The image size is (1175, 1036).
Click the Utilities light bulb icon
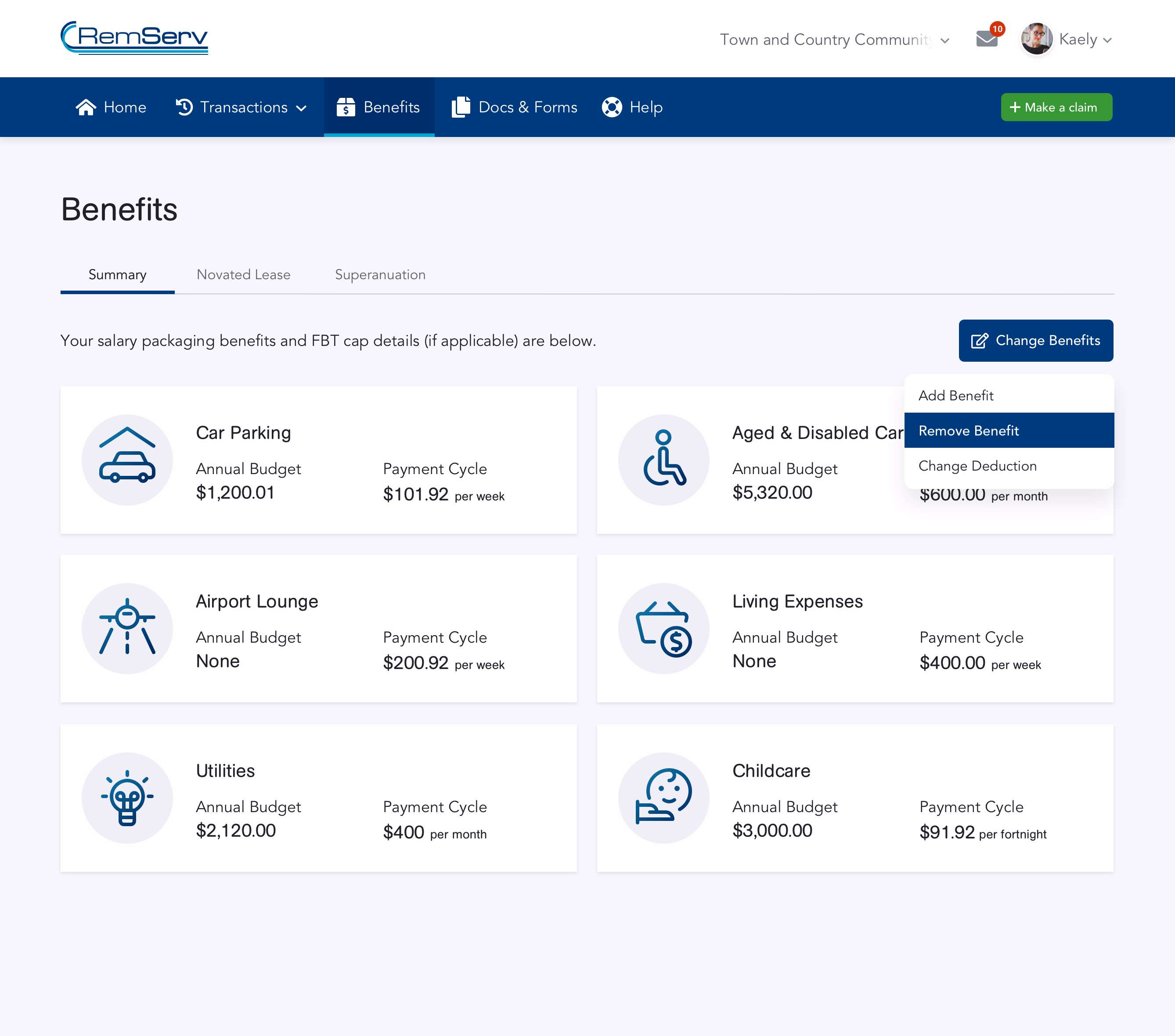(x=127, y=798)
